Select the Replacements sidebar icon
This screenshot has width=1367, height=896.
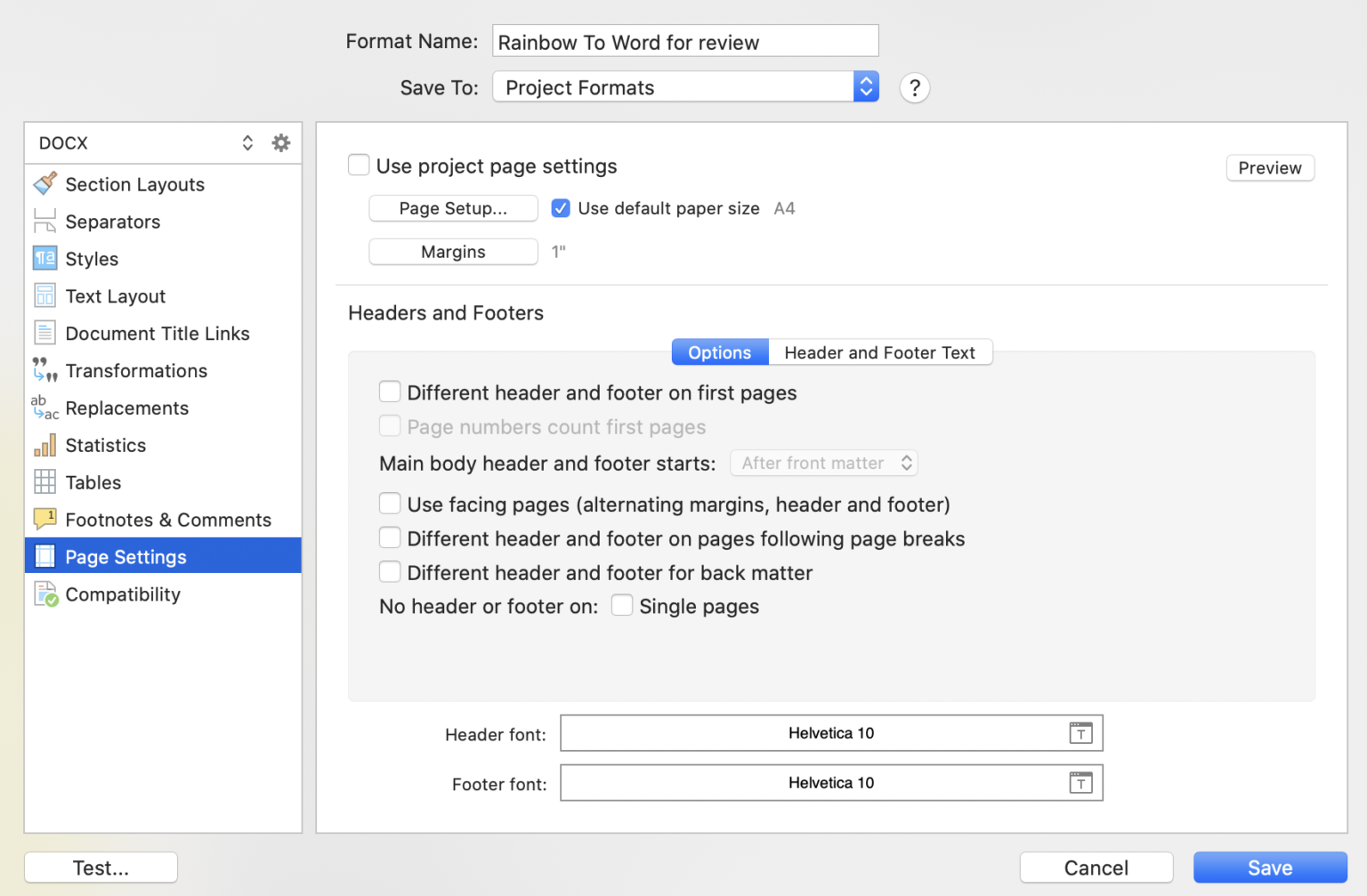(44, 408)
